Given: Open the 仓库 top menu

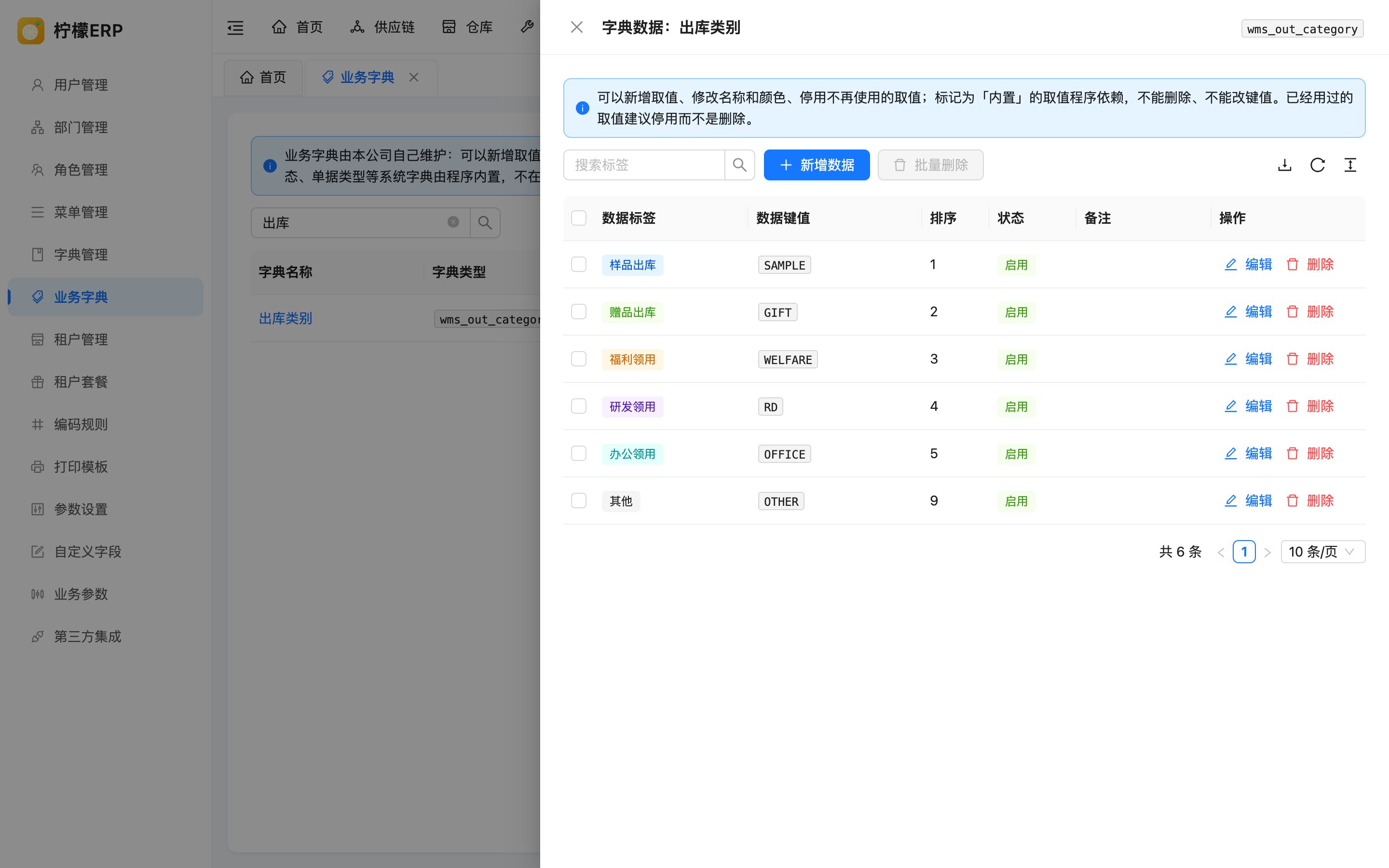Looking at the screenshot, I should tap(467, 27).
